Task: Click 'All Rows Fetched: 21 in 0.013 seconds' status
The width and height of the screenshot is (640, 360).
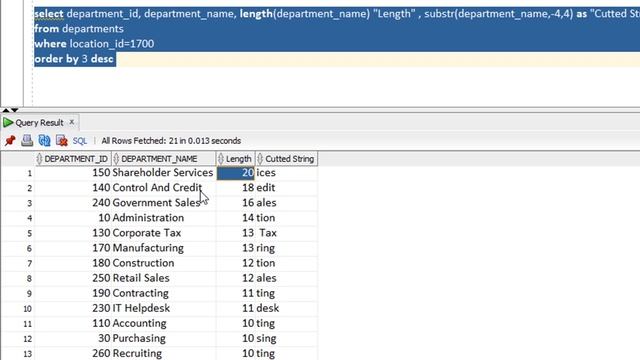Action: click(171, 141)
